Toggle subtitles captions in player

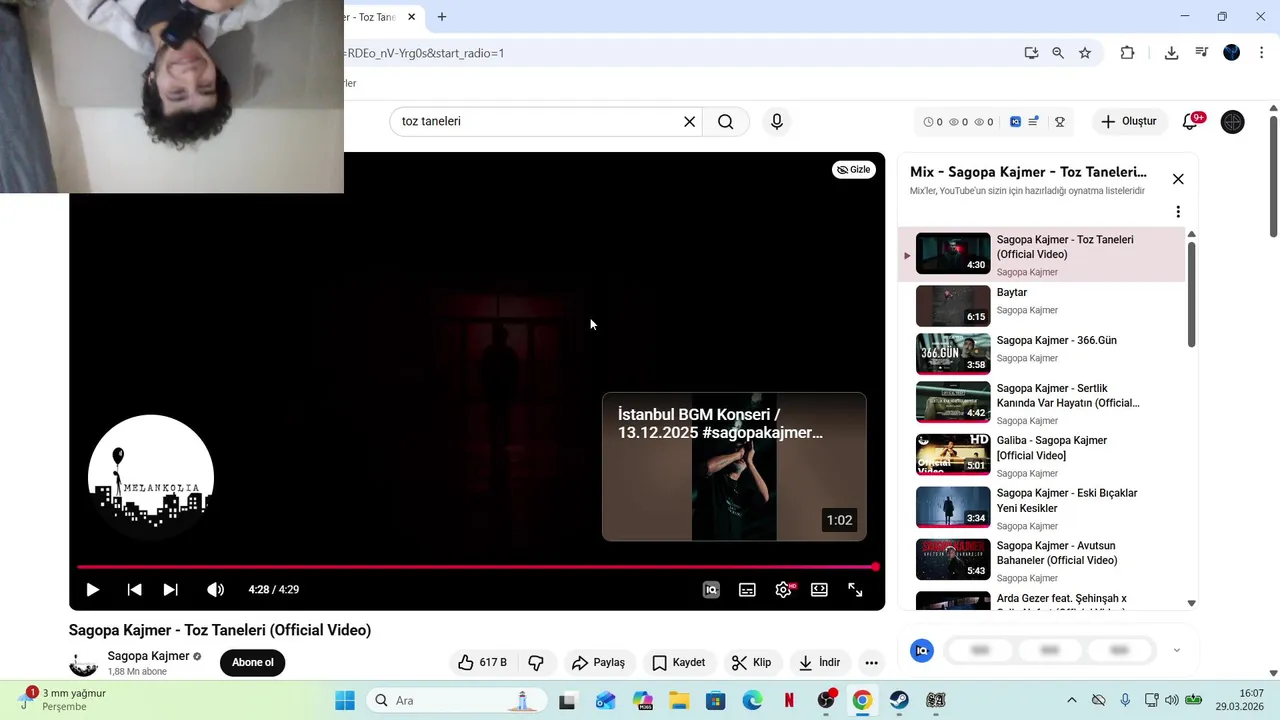pos(747,590)
